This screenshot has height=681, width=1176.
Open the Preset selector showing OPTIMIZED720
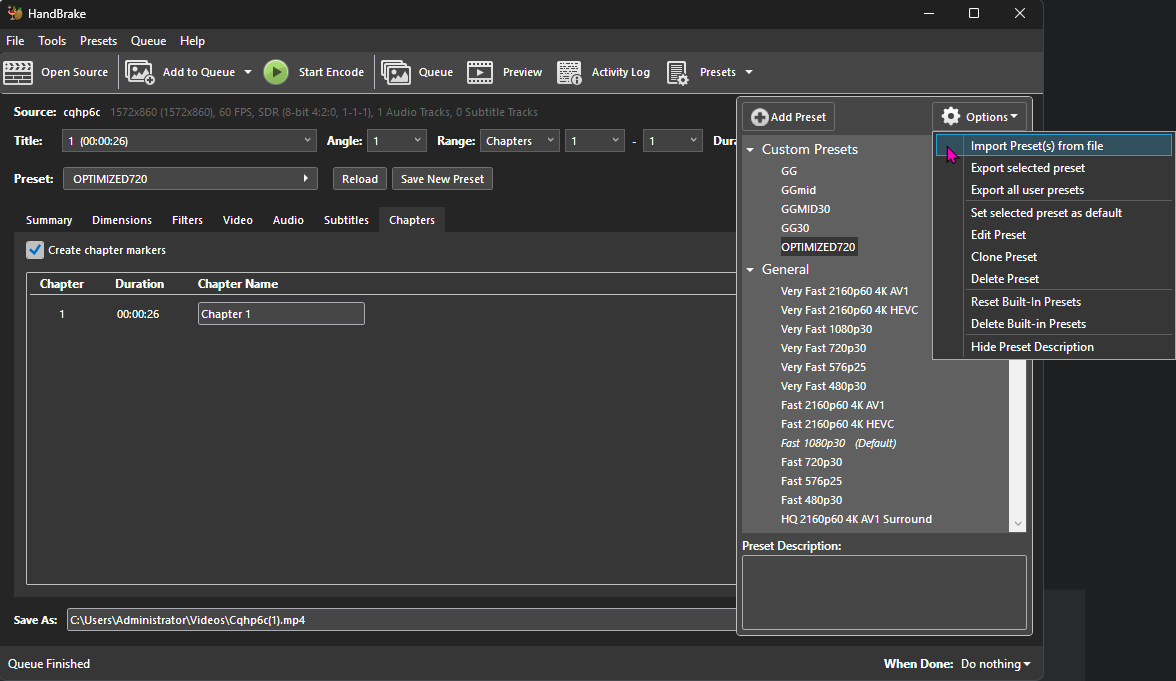[x=190, y=178]
